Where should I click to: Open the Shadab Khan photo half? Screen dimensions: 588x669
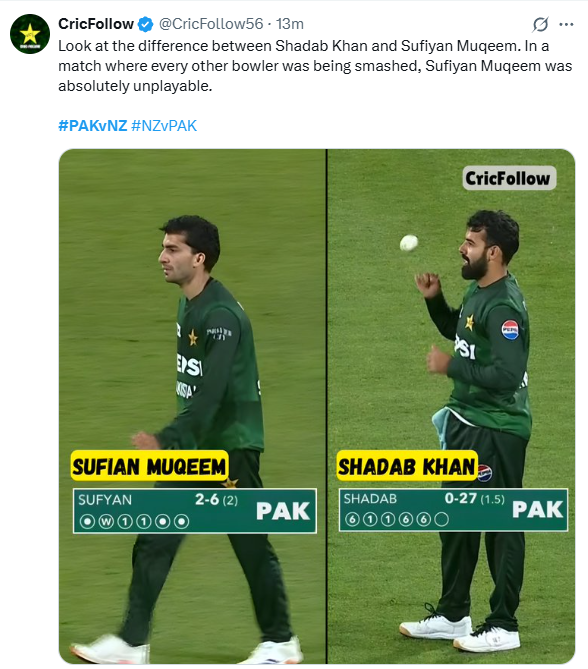[451, 406]
